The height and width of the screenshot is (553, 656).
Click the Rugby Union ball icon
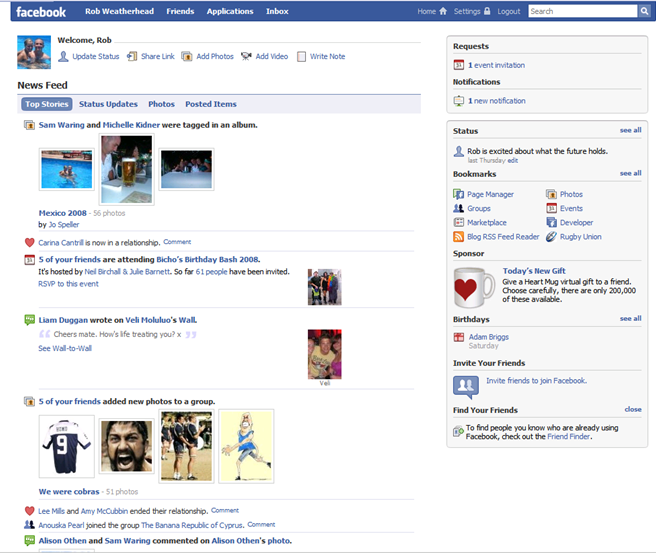coord(551,237)
